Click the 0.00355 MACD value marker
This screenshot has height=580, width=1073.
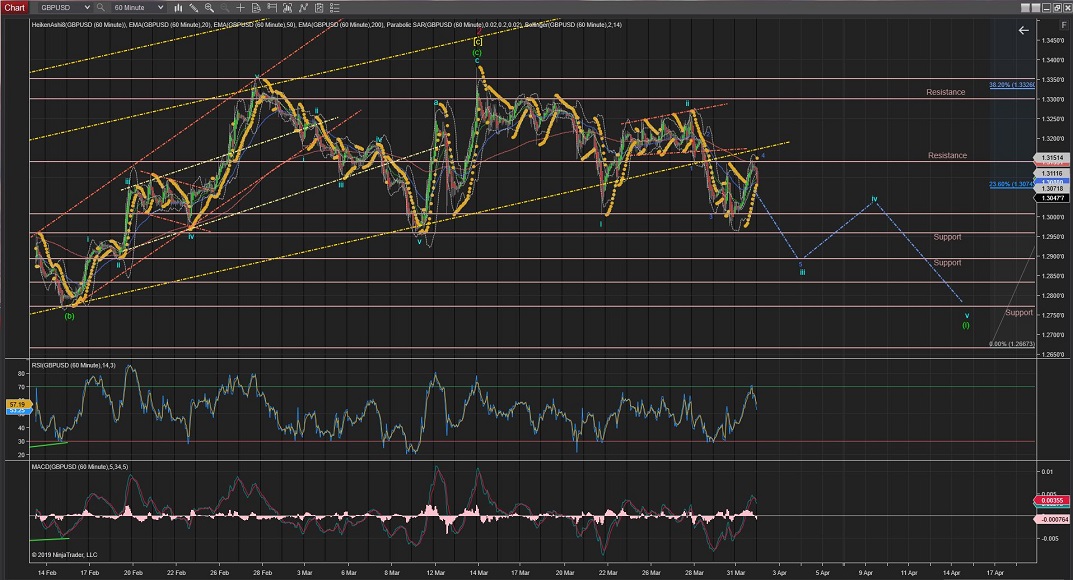click(x=1052, y=501)
